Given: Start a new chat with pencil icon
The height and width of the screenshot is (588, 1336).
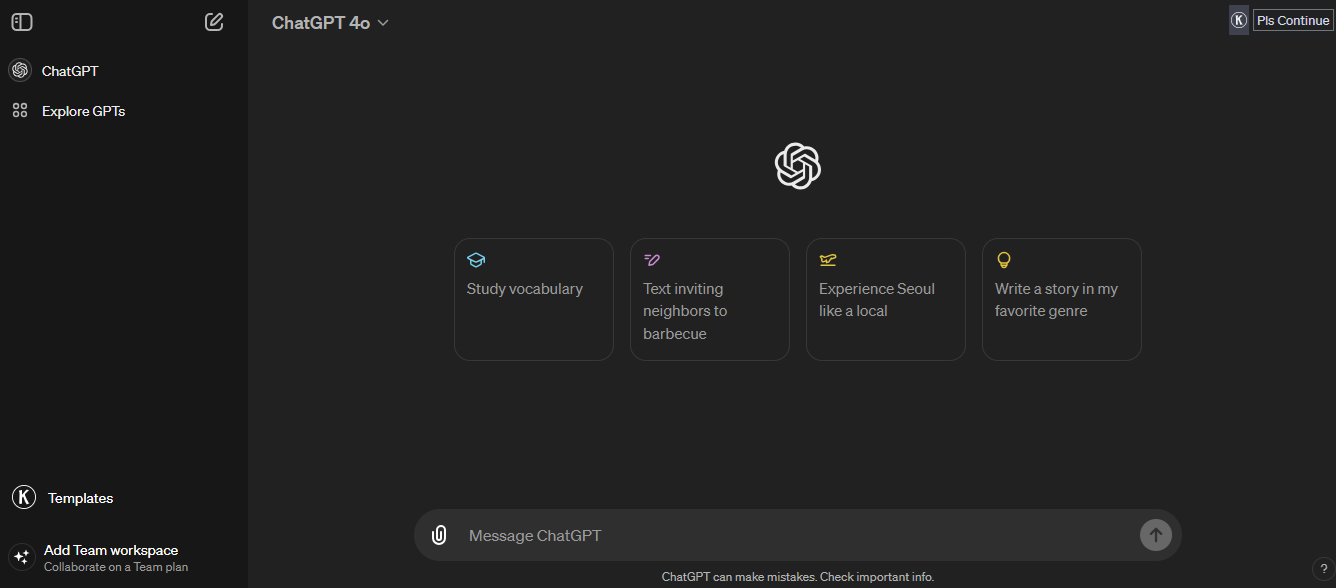Looking at the screenshot, I should coord(214,22).
